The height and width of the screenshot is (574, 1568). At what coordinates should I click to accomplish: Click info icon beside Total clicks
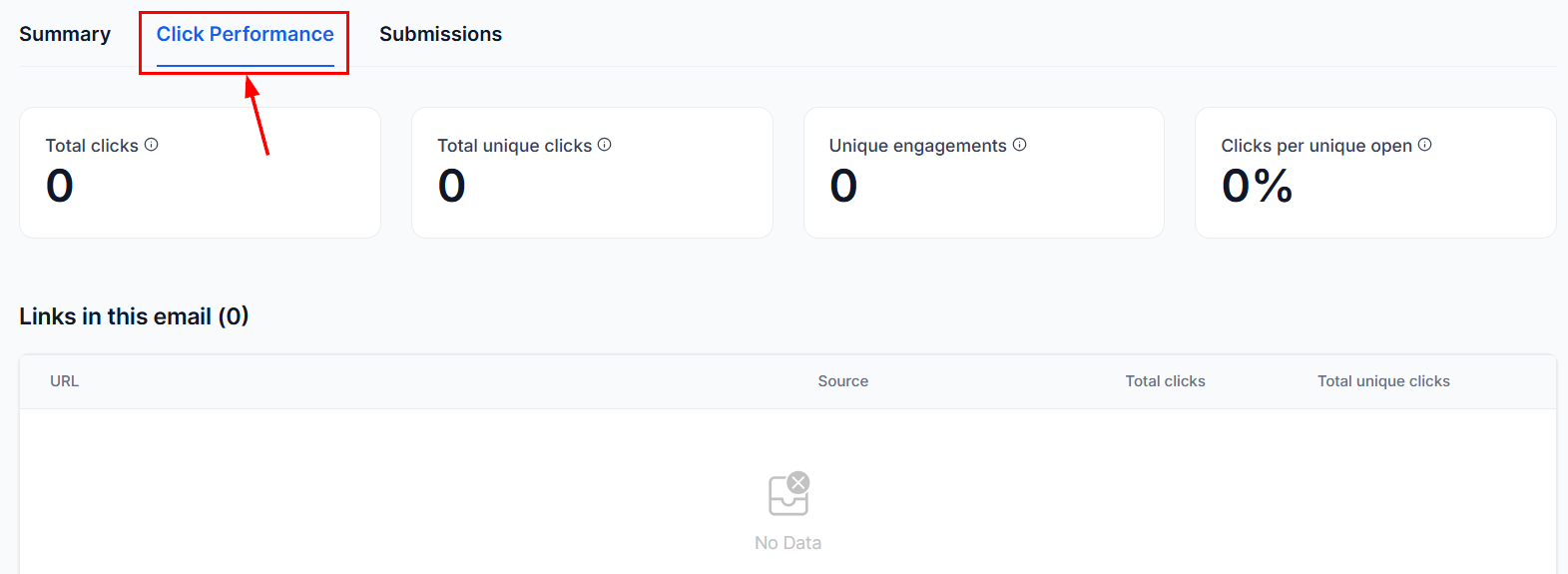tap(152, 145)
